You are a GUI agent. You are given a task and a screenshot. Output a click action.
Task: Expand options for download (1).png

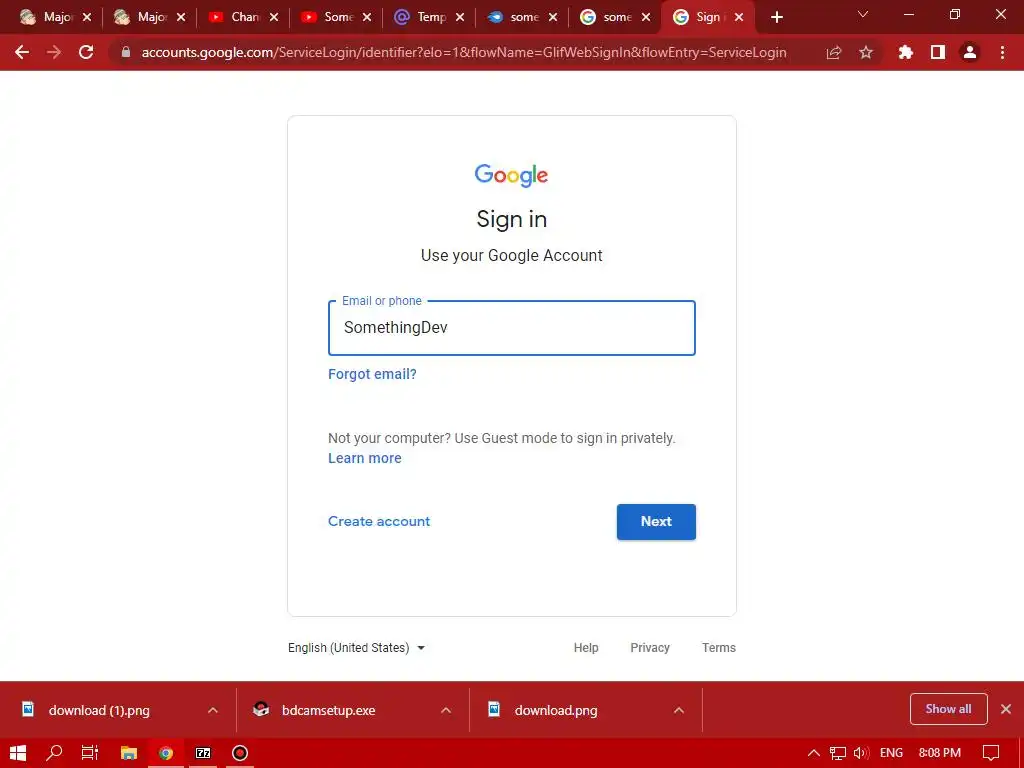coord(213,710)
